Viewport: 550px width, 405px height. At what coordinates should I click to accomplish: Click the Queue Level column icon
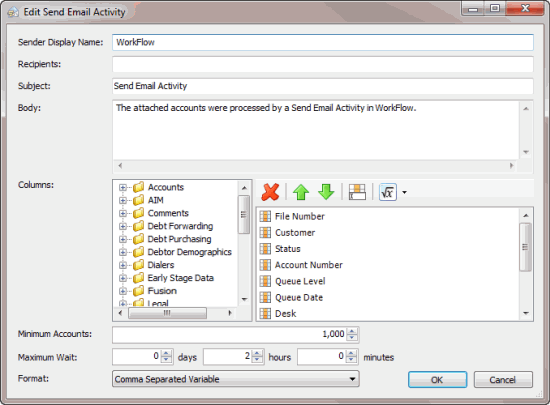coord(265,281)
